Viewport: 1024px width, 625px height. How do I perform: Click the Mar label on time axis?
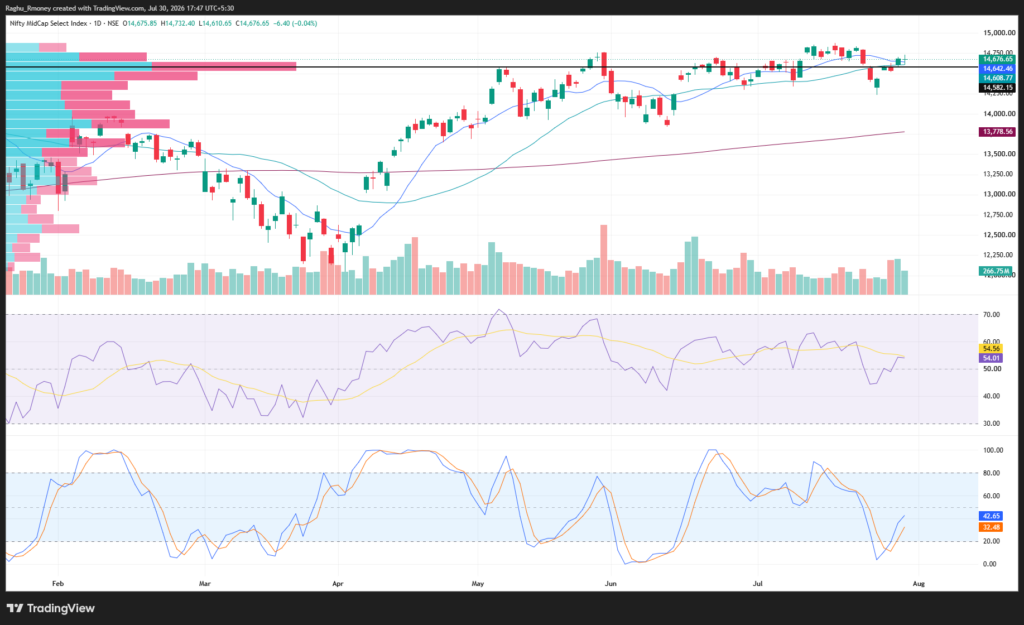tap(204, 584)
